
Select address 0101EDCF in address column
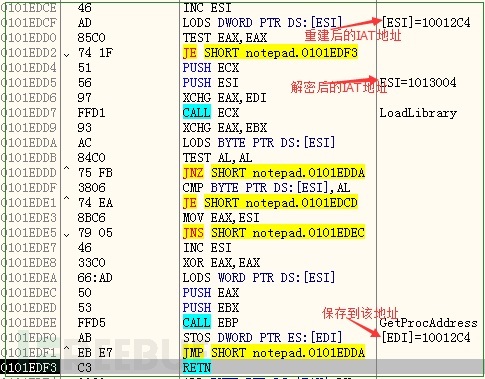[29, 23]
